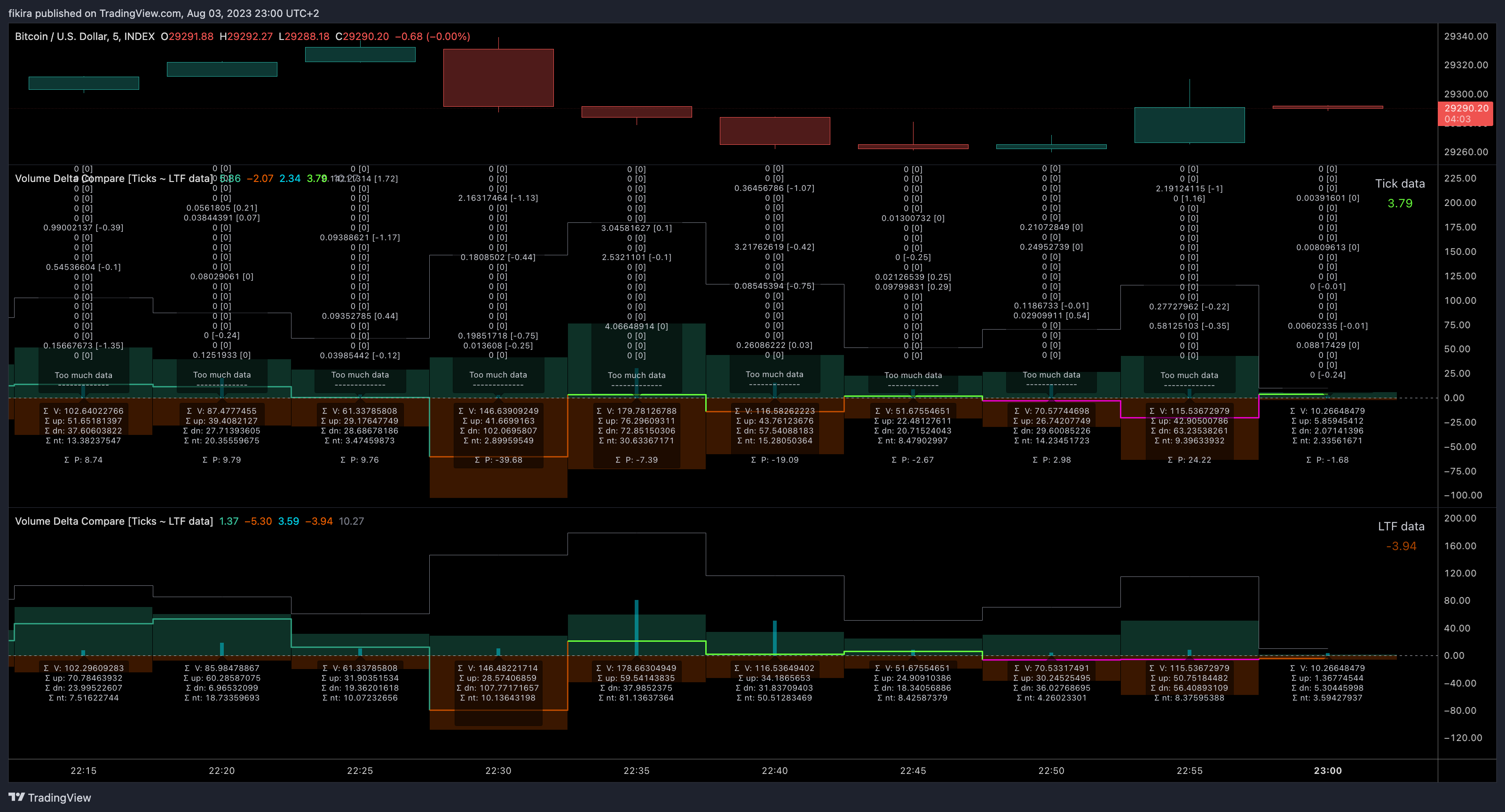The image size is (1505, 812).
Task: Click the tick row 3.04581627 [0.1]
Action: pyautogui.click(x=636, y=228)
